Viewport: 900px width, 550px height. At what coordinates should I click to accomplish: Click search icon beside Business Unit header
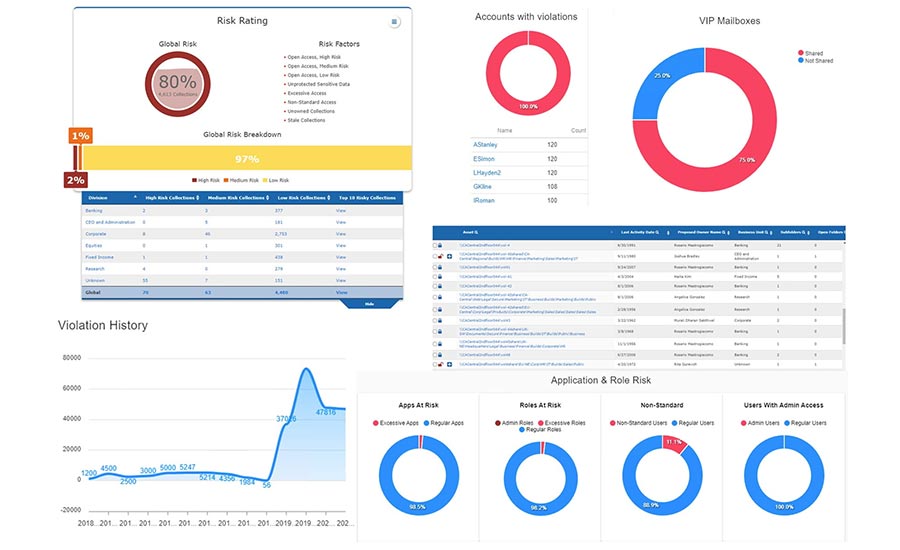tap(765, 231)
